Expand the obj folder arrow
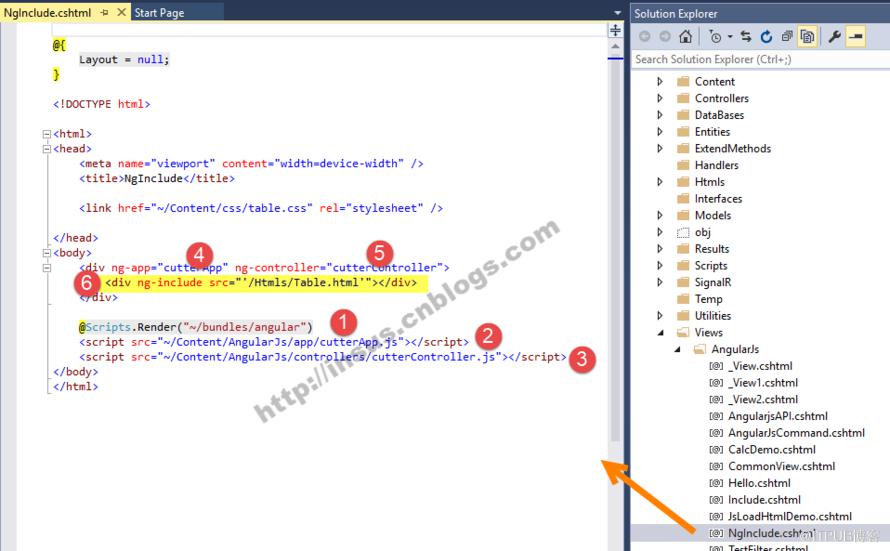The width and height of the screenshot is (890, 551). (660, 232)
